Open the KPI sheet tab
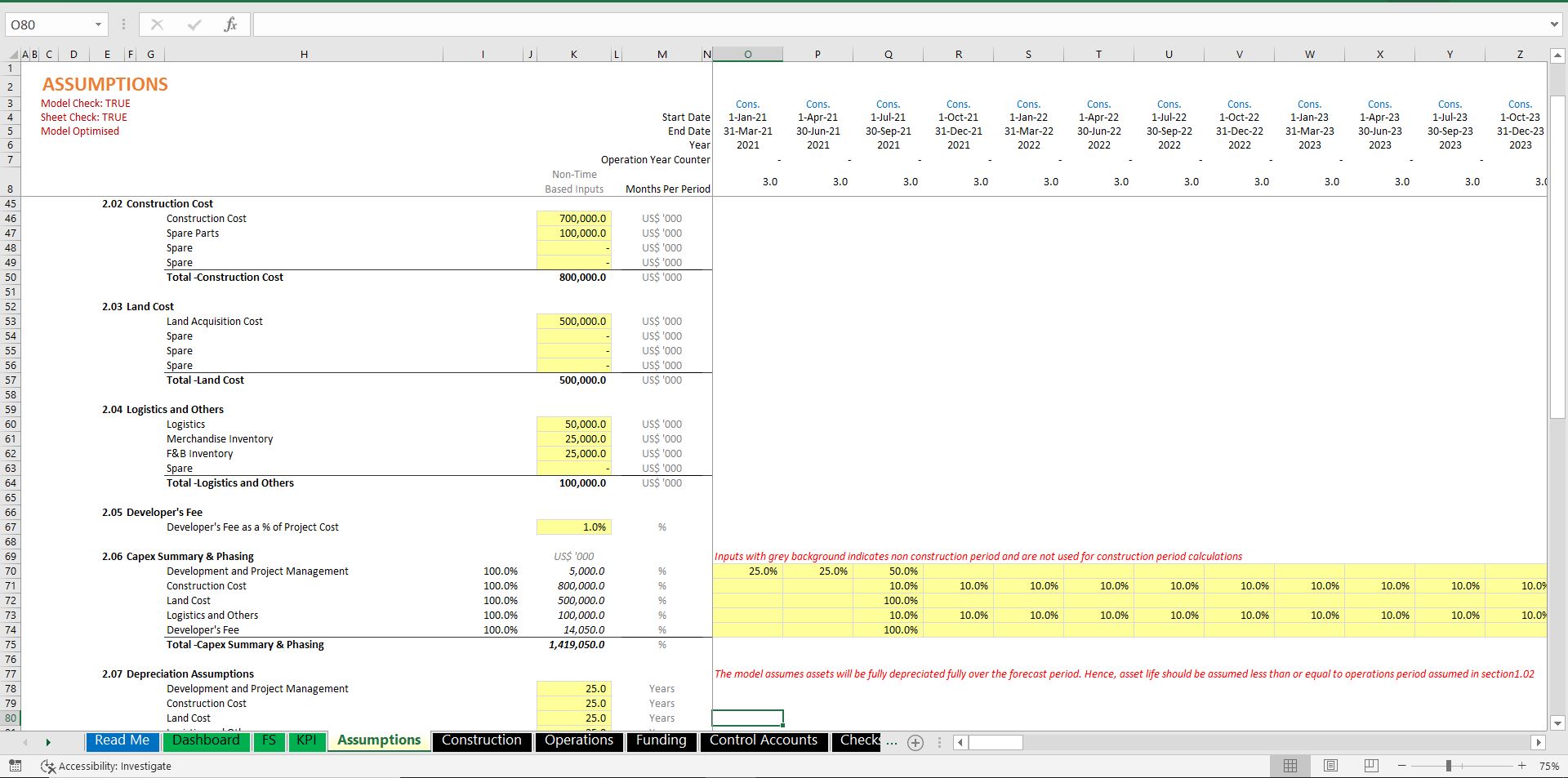Viewport: 1568px width, 778px height. click(306, 740)
